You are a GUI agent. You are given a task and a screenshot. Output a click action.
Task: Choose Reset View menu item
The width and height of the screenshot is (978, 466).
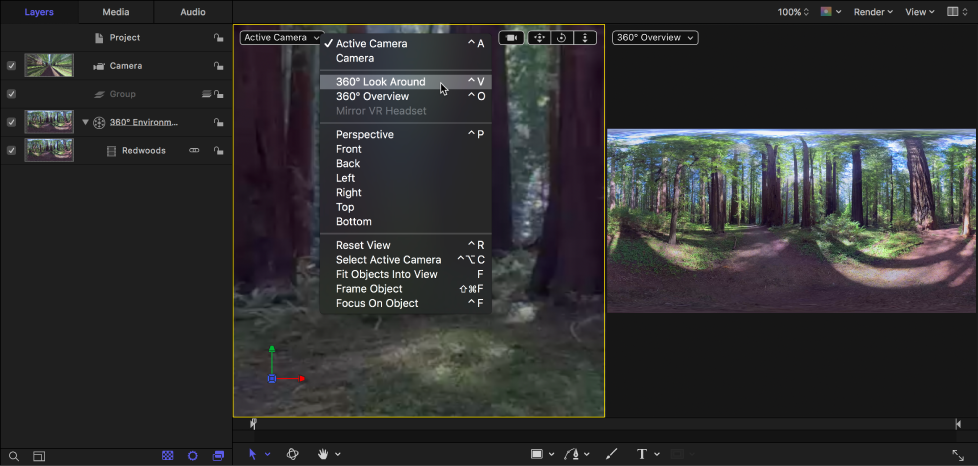coord(405,246)
